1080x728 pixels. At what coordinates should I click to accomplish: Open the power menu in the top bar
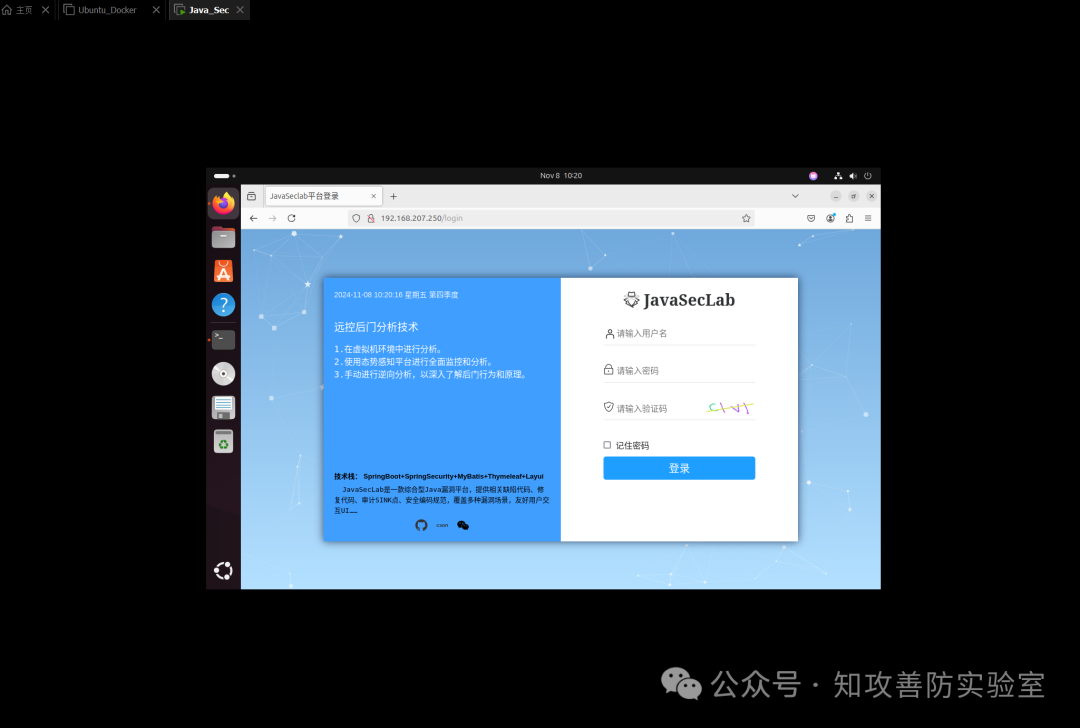click(x=867, y=176)
